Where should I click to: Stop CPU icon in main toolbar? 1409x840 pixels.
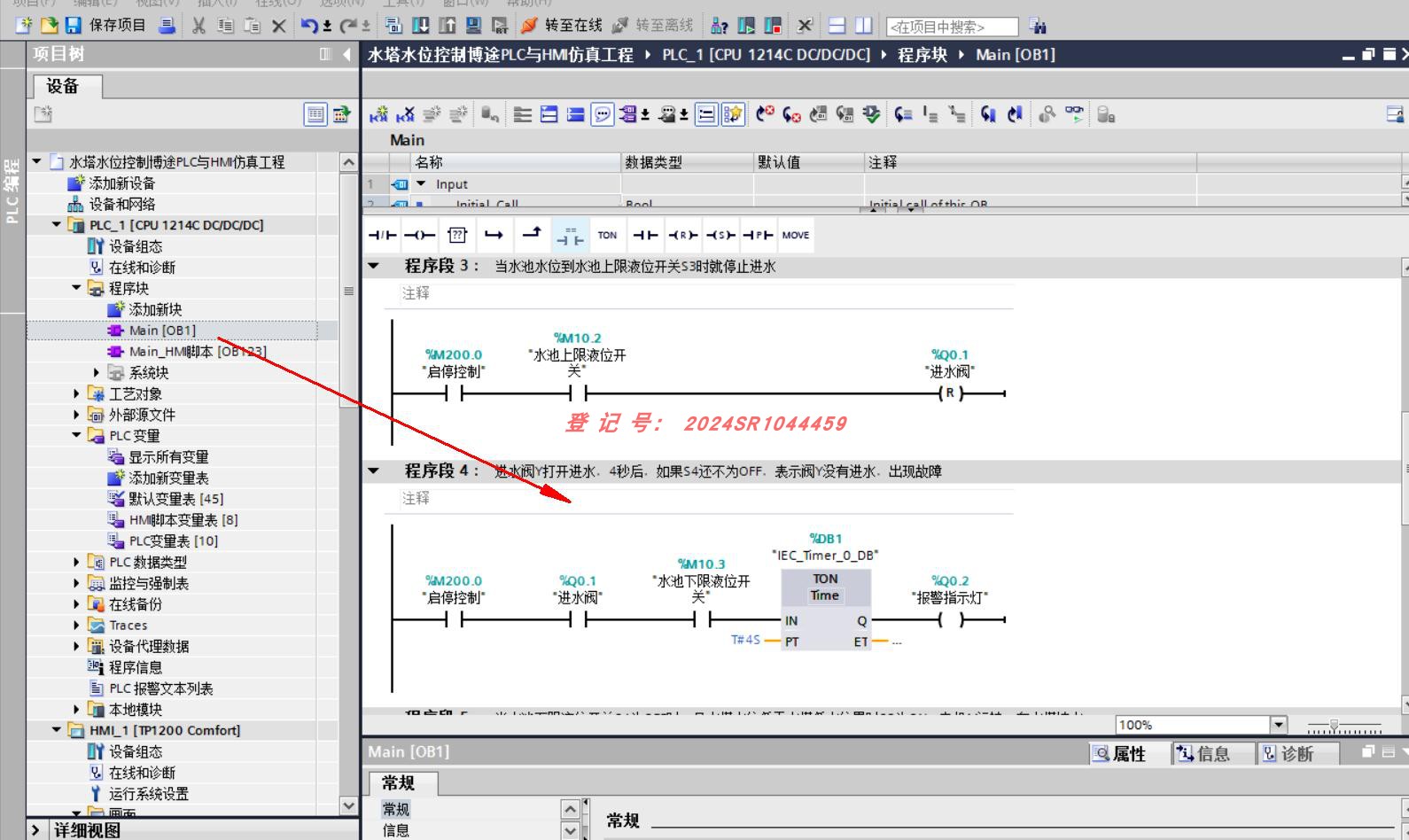tap(773, 26)
